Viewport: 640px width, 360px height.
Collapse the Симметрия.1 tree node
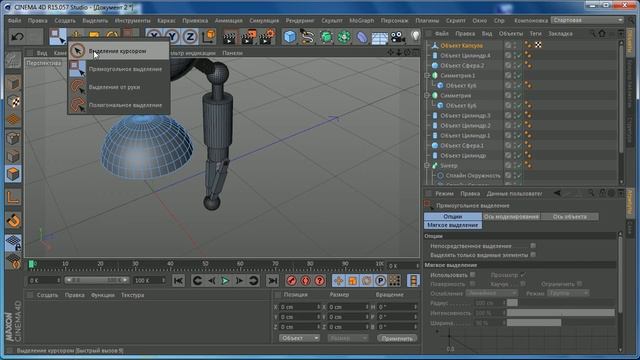click(427, 76)
